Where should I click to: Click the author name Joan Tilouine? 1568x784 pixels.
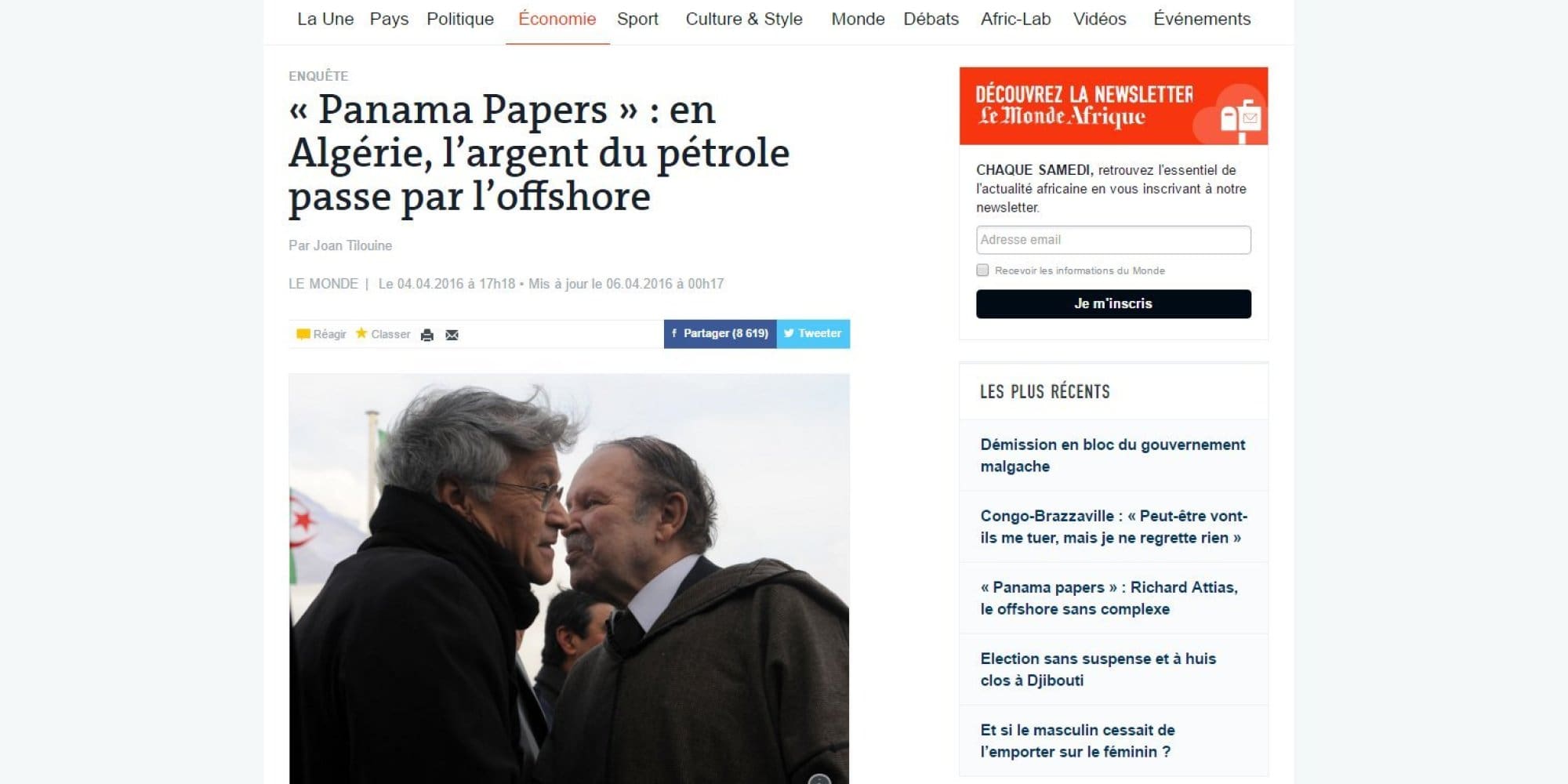(x=353, y=245)
